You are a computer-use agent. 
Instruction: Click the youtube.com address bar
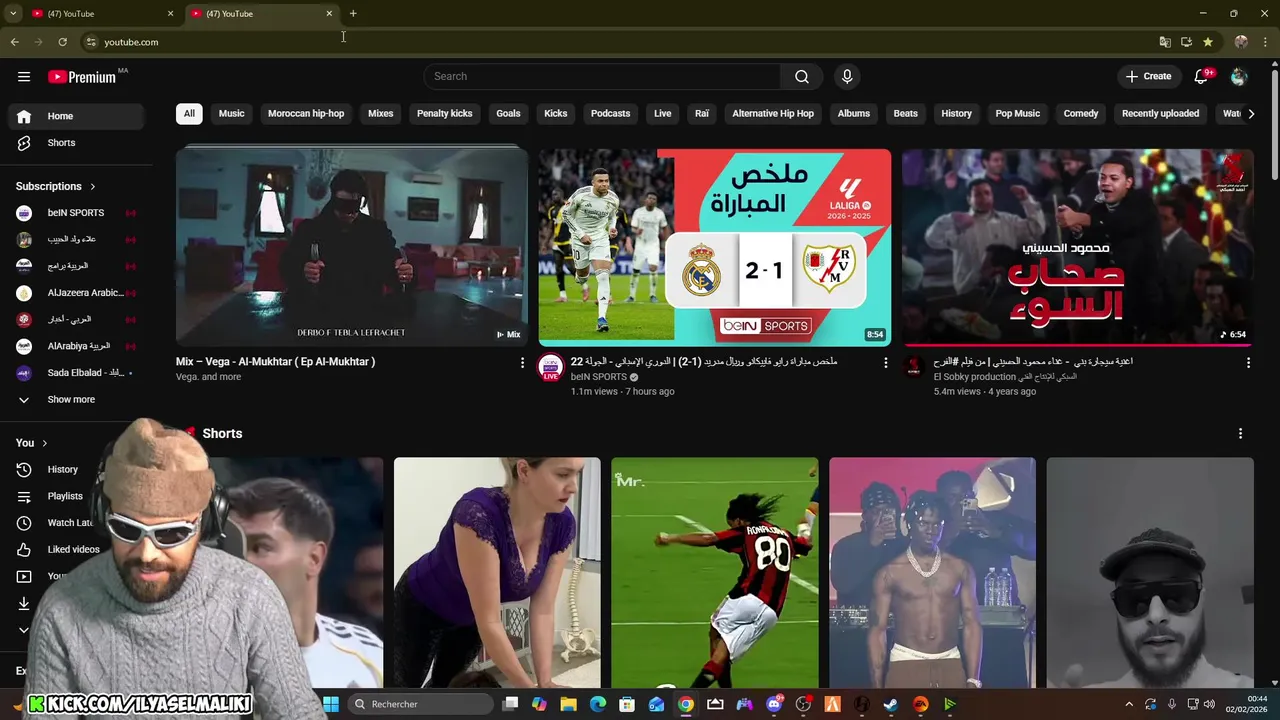tap(620, 42)
